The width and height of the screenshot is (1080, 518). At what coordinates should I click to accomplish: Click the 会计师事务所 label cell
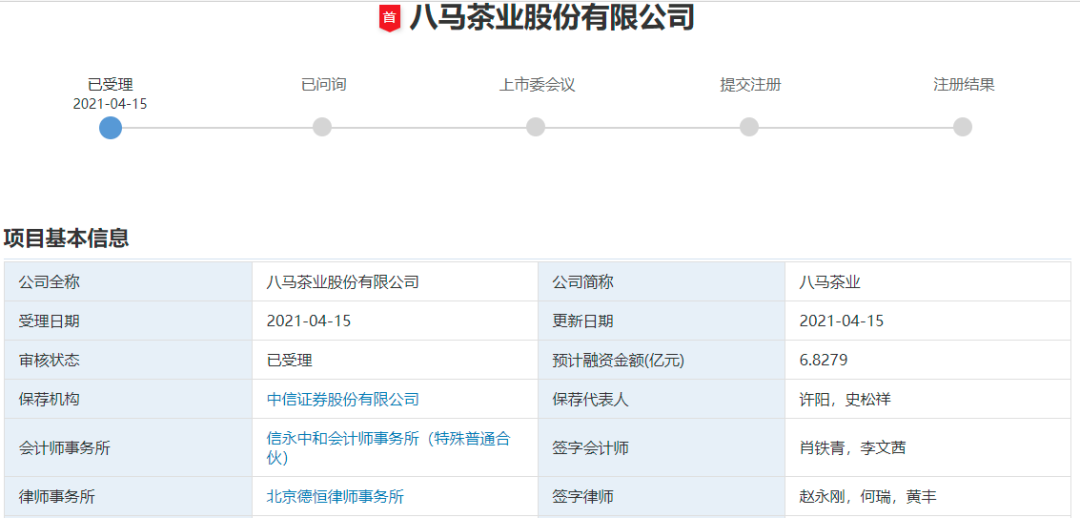click(x=129, y=448)
